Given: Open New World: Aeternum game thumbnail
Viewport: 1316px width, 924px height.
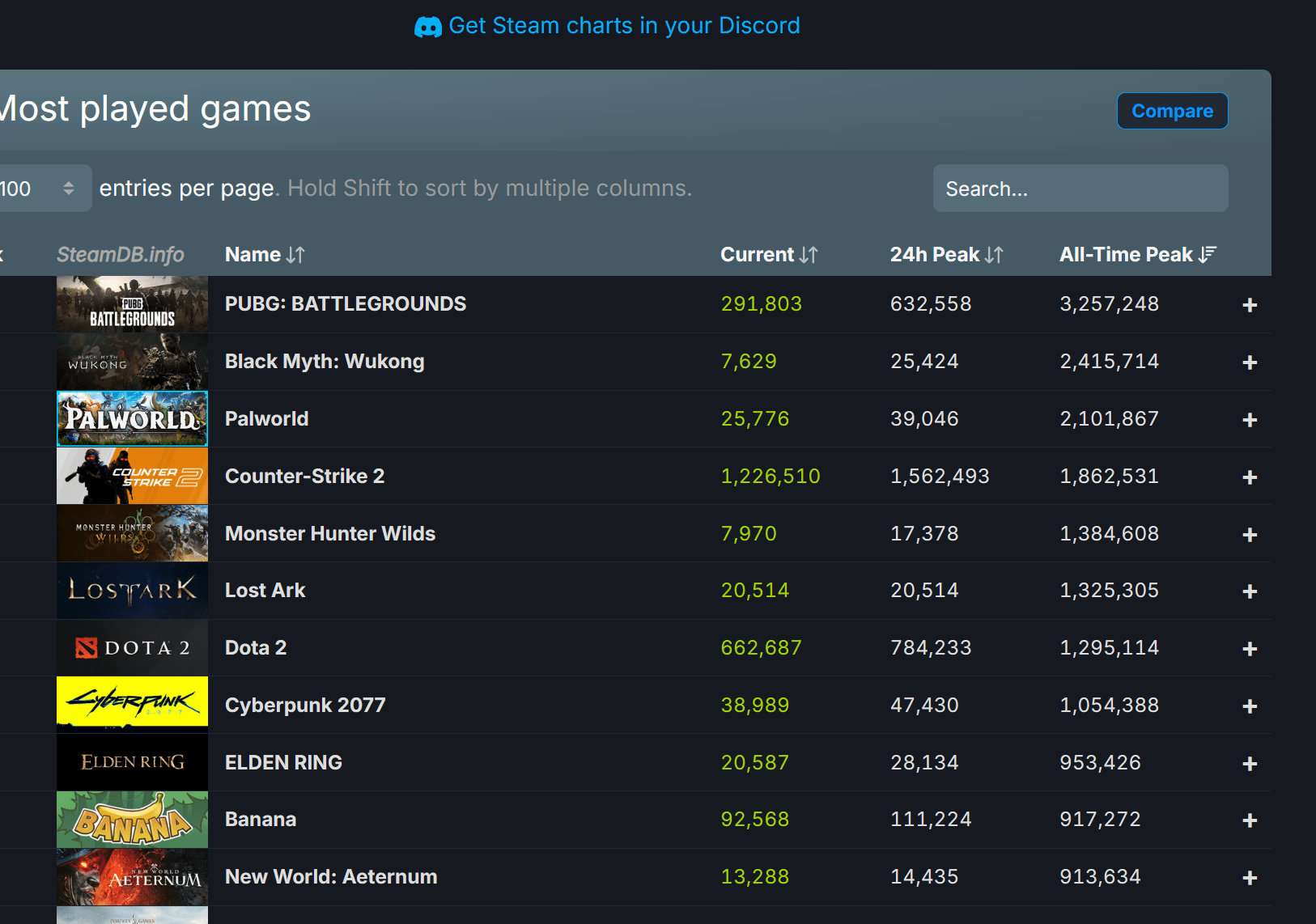Looking at the screenshot, I should (x=132, y=877).
